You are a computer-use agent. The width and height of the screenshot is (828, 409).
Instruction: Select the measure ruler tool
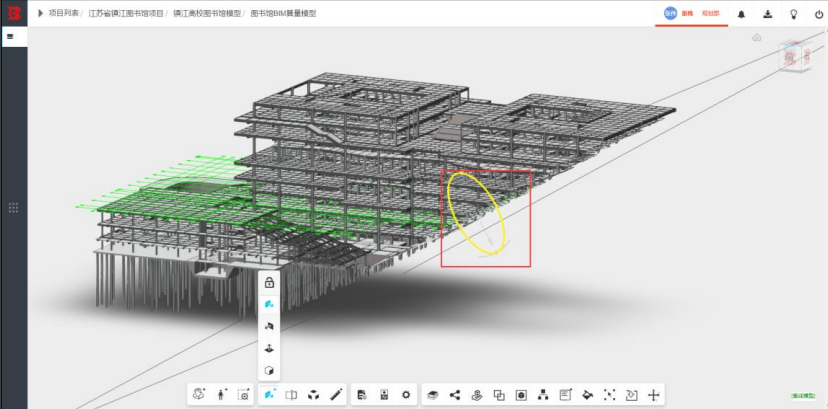[336, 394]
